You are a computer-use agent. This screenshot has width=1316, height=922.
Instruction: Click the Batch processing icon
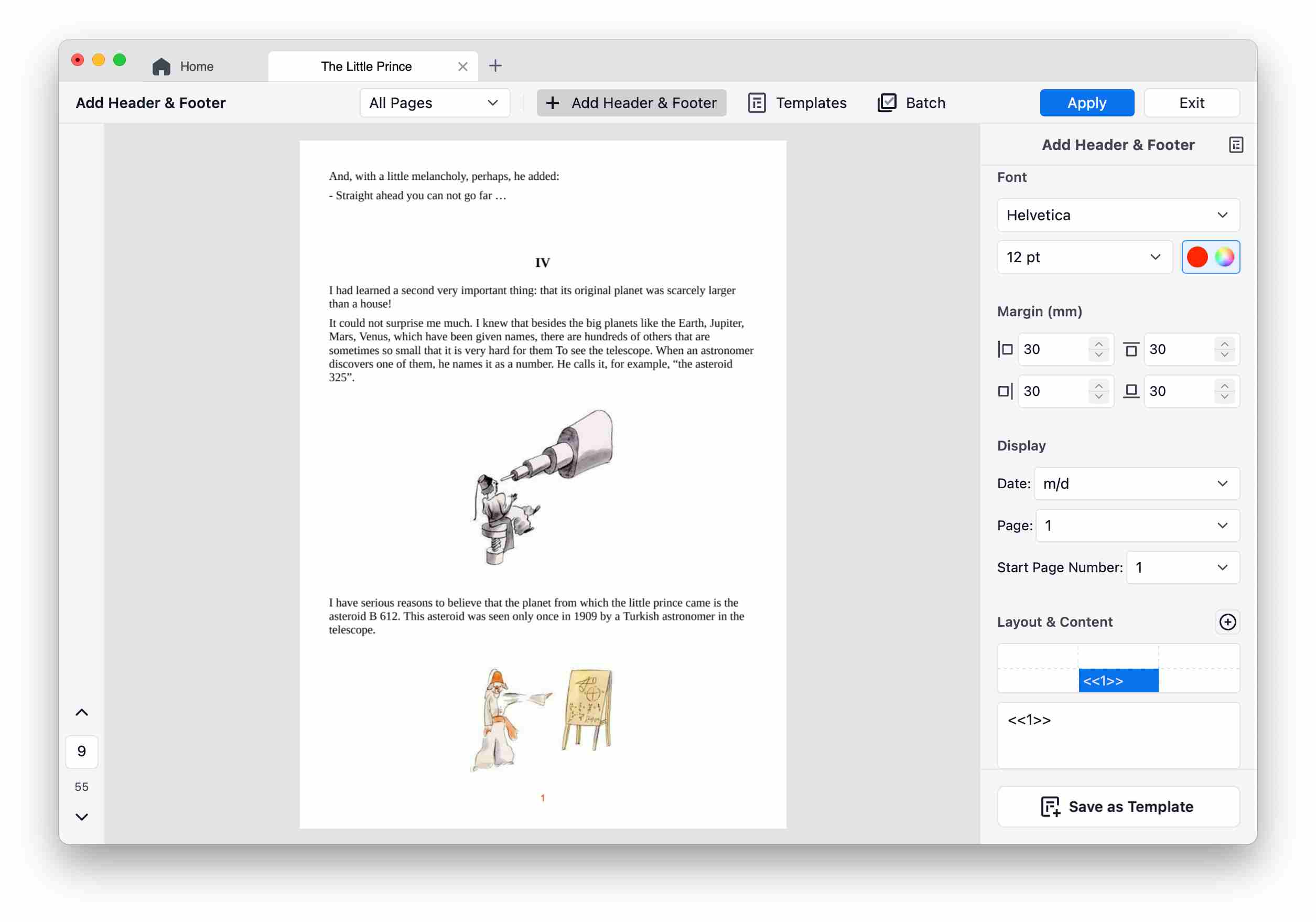[x=887, y=103]
